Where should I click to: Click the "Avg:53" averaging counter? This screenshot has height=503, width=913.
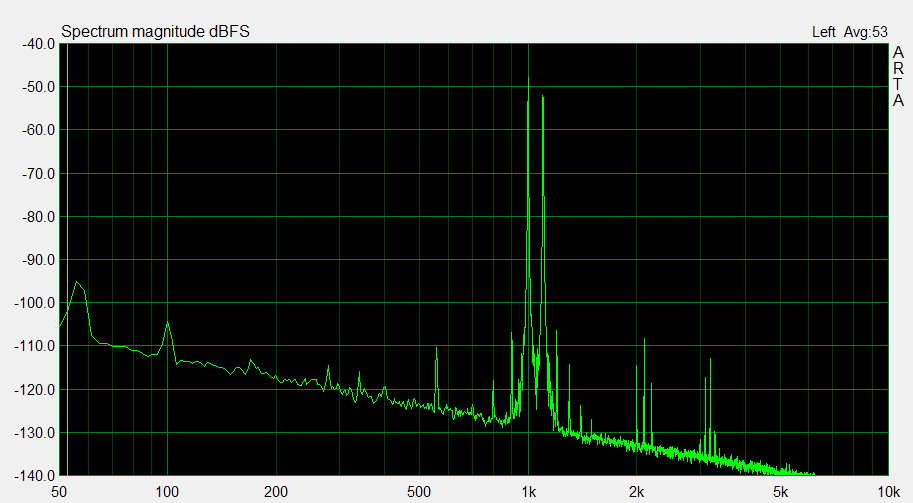866,32
